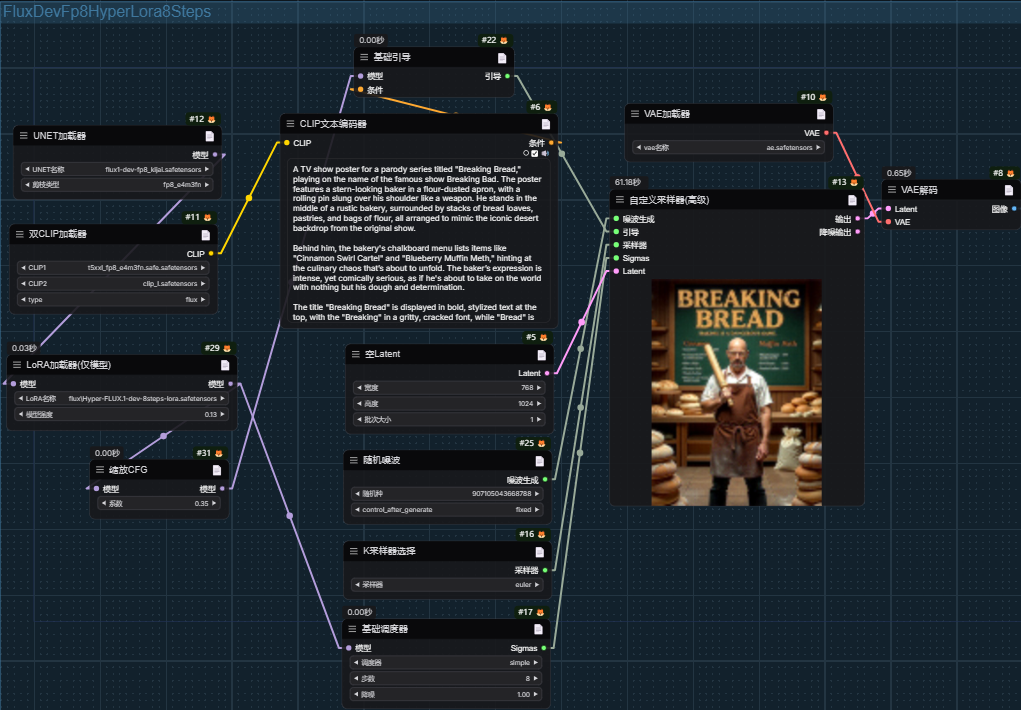The width and height of the screenshot is (1021, 710).
Task: Click the fox icon on the #13 badge
Action: point(854,182)
